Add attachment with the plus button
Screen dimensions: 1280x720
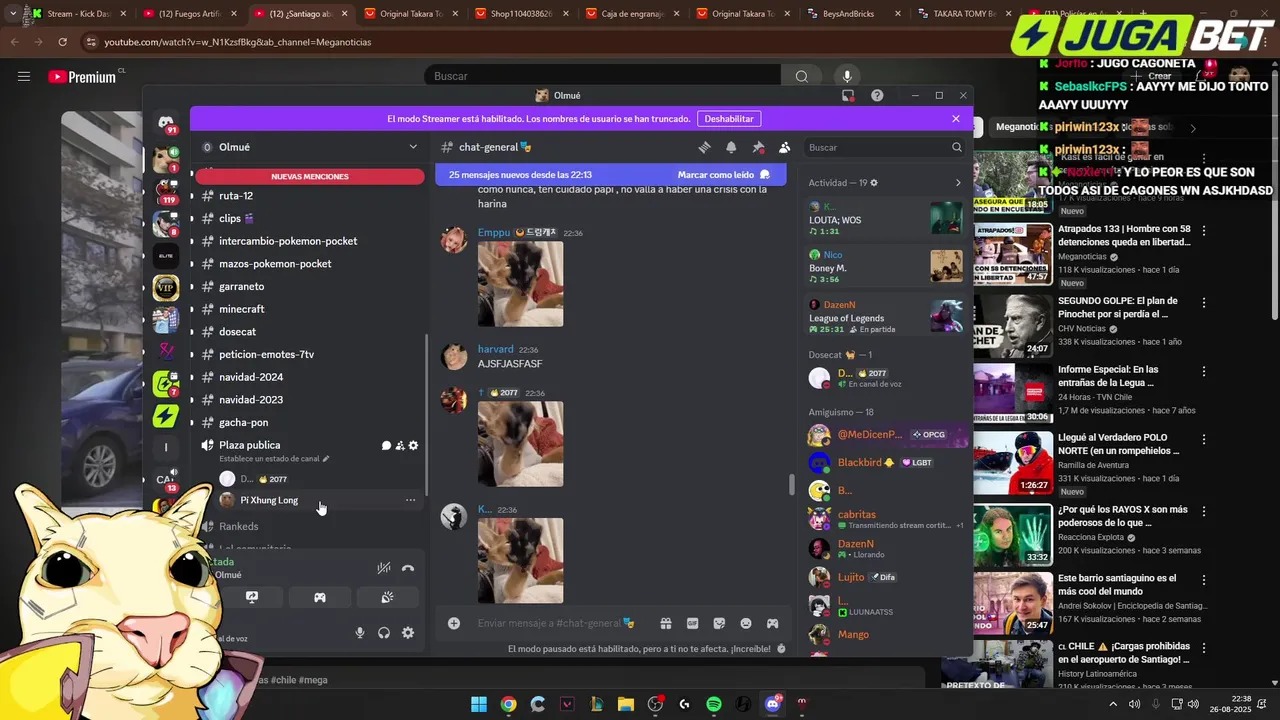click(454, 623)
